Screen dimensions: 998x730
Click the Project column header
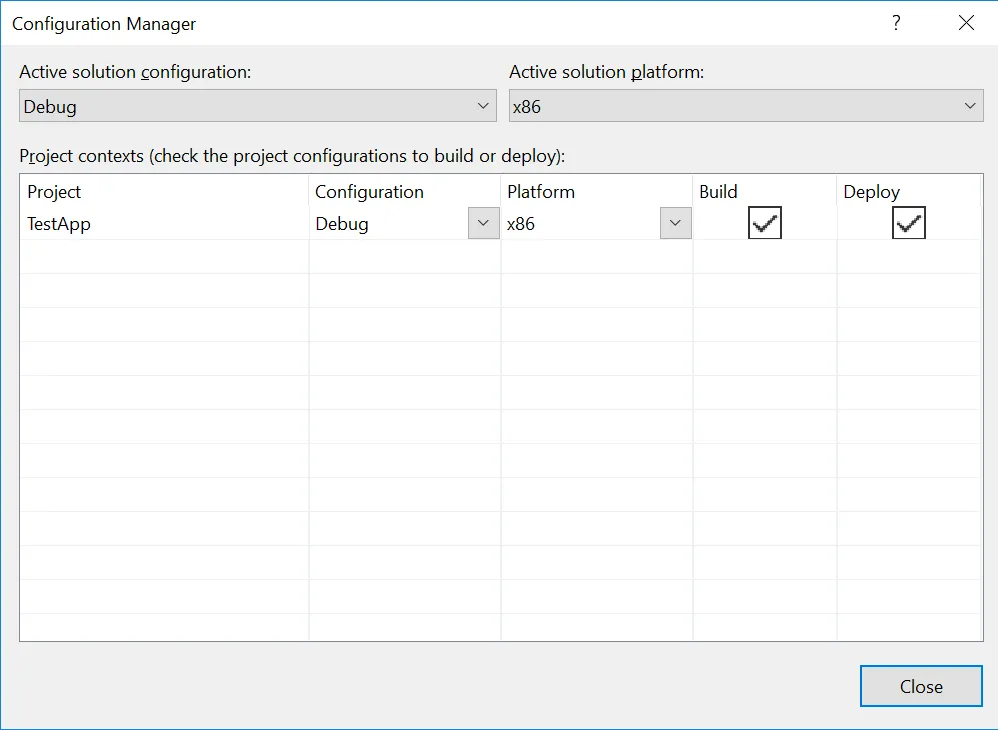point(54,192)
